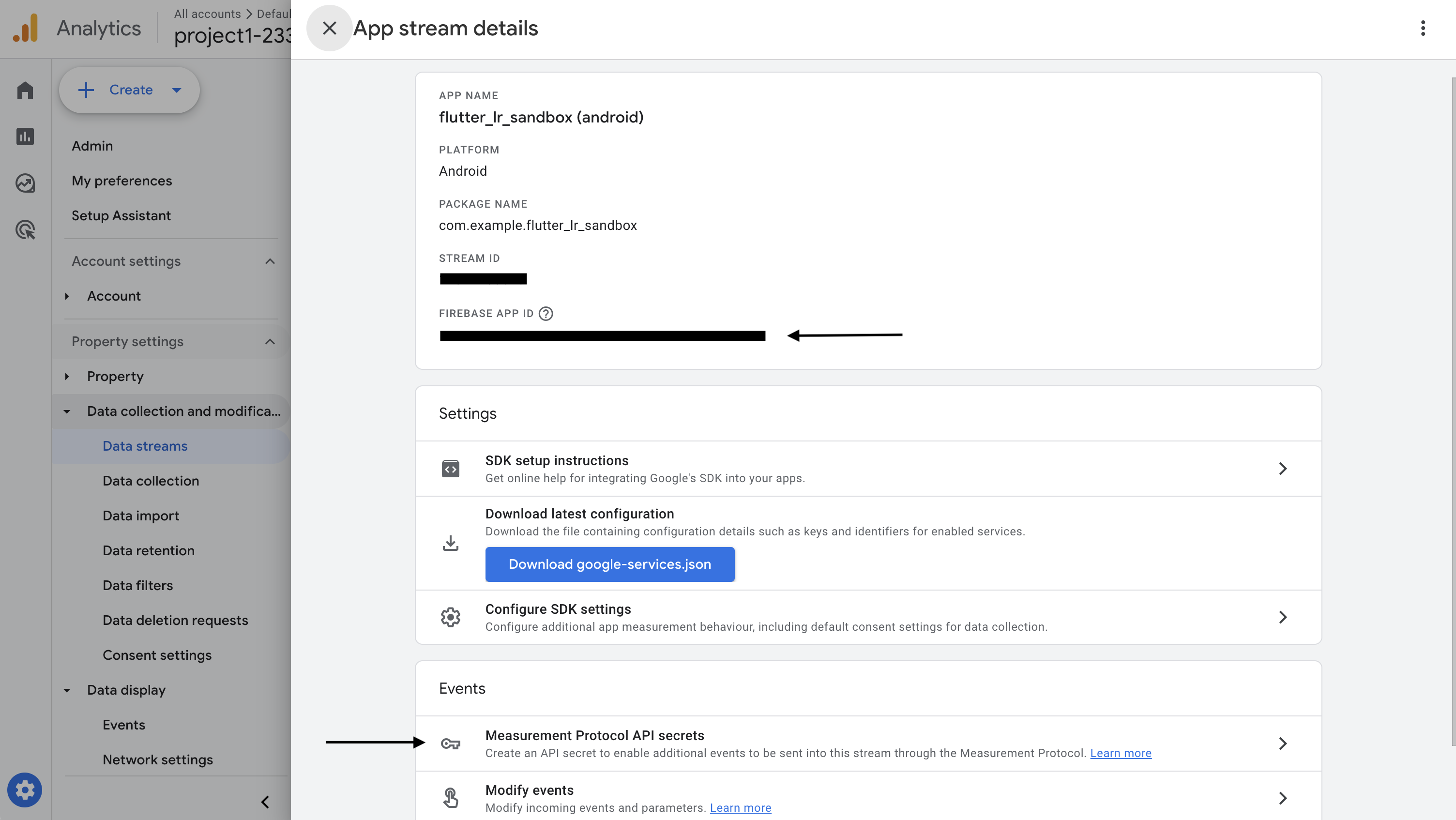Viewport: 1456px width, 820px height.
Task: Click the Home icon in left navigation
Action: (x=25, y=90)
